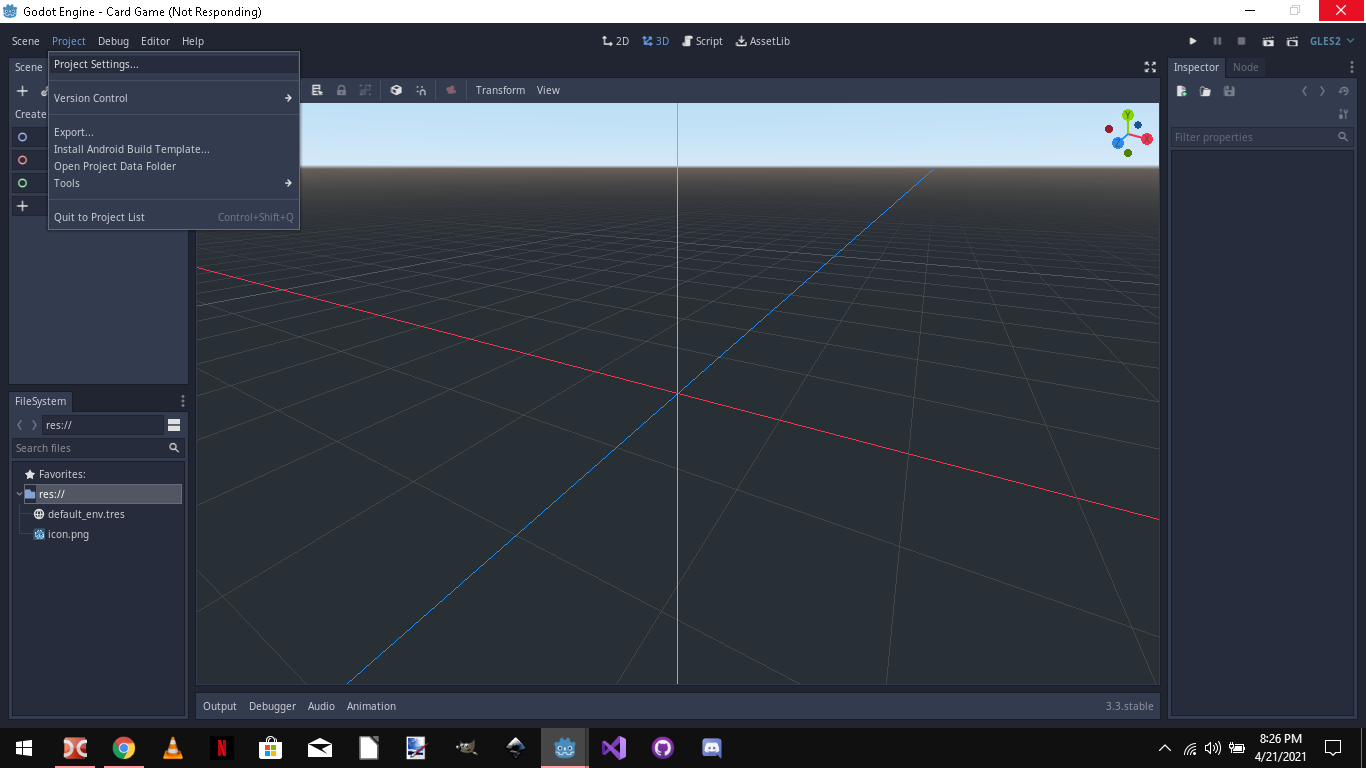The image size is (1366, 768).
Task: Open the GLES2 renderer dropdown
Action: pyautogui.click(x=1330, y=41)
